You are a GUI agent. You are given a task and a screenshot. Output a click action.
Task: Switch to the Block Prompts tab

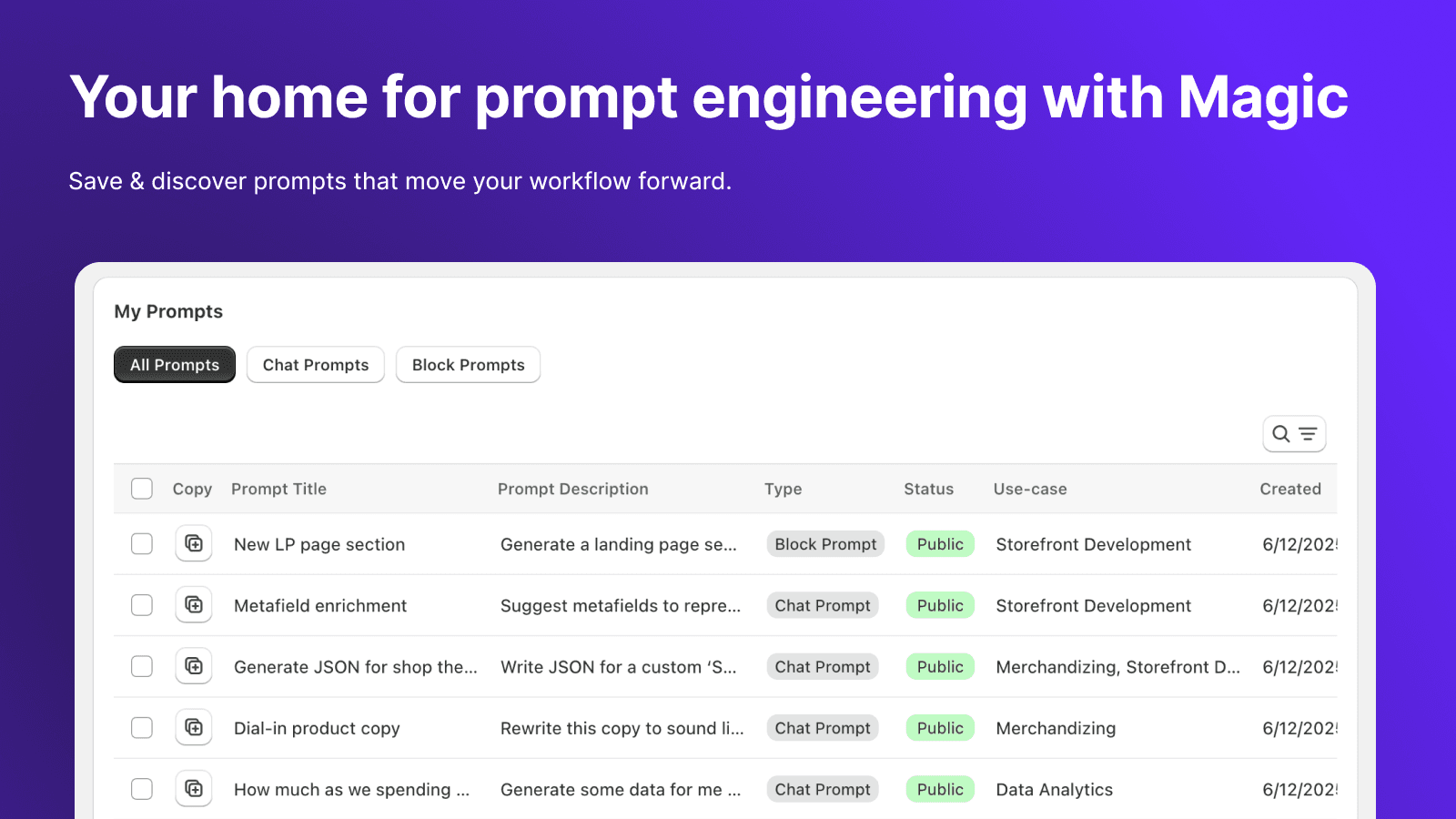click(468, 364)
